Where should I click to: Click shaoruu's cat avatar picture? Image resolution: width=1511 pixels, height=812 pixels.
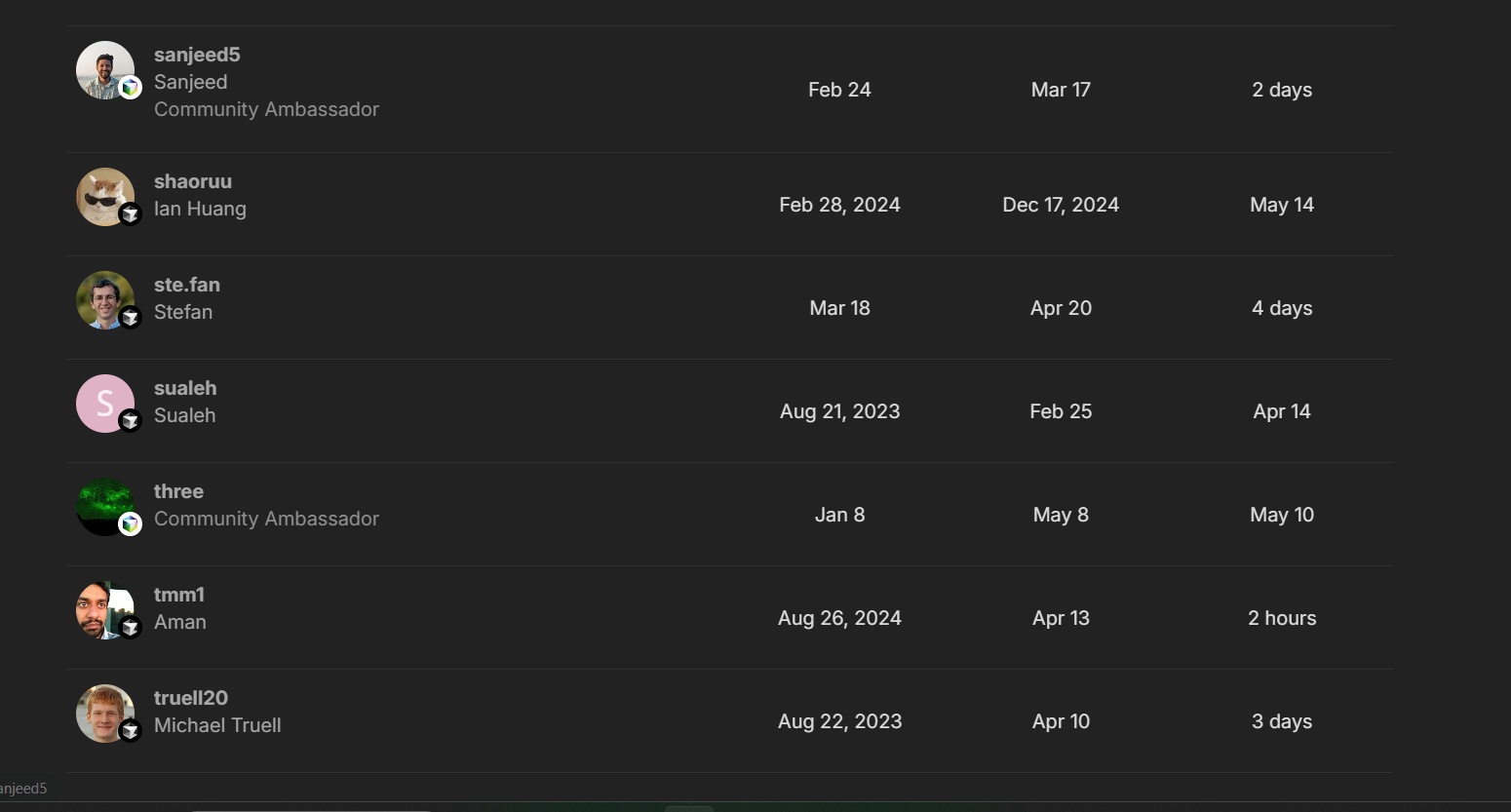[x=102, y=194]
